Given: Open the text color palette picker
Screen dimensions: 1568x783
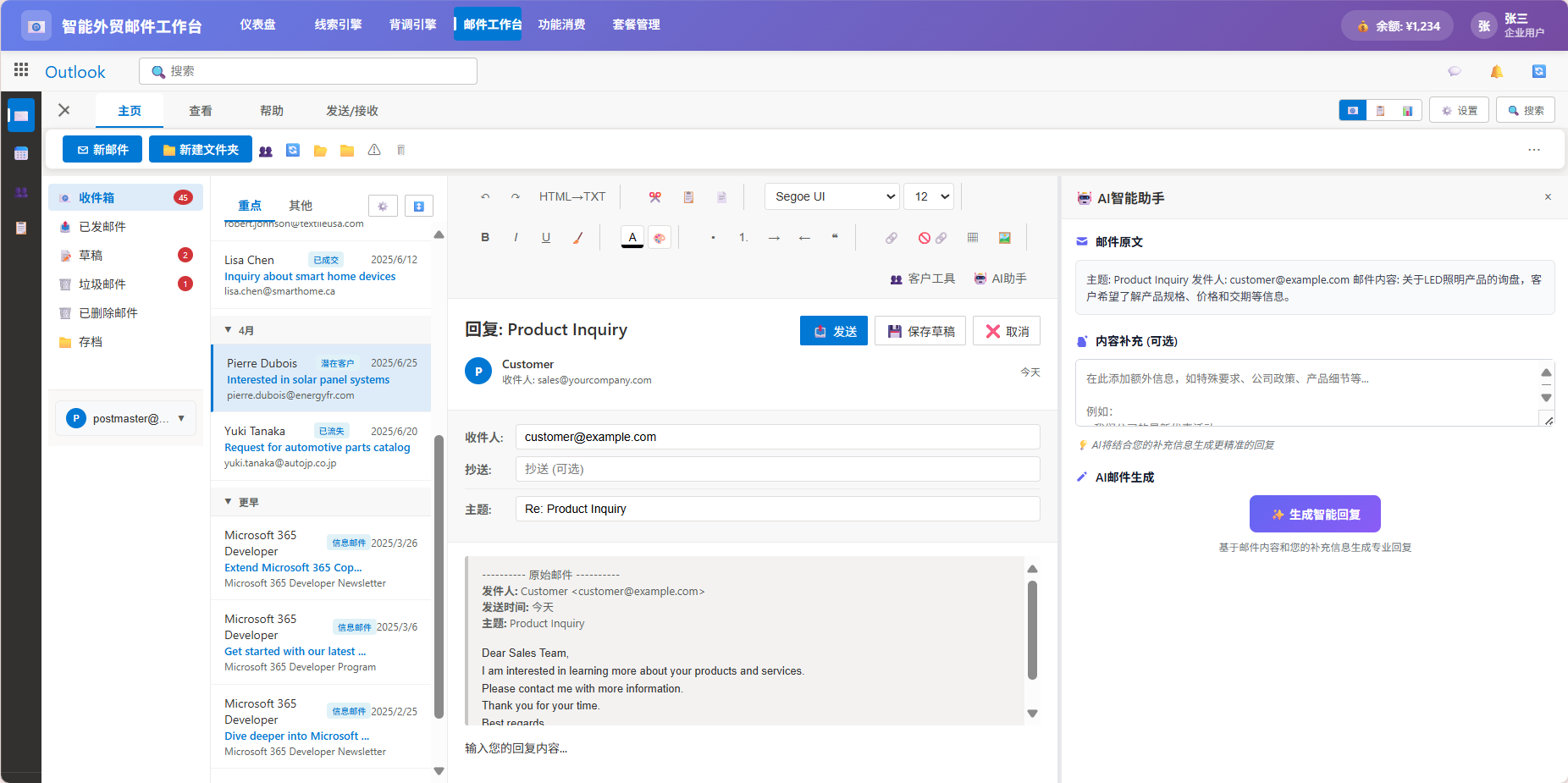Looking at the screenshot, I should 660,238.
